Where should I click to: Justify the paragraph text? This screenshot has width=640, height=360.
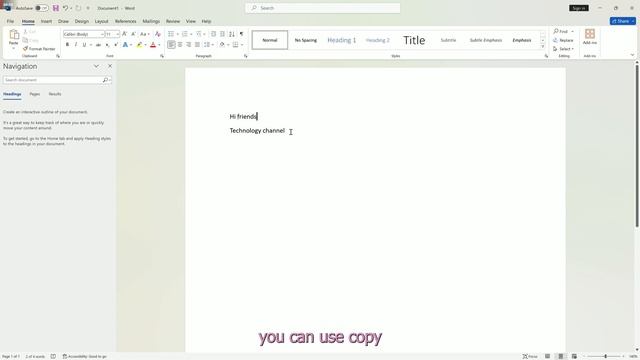tap(197, 44)
